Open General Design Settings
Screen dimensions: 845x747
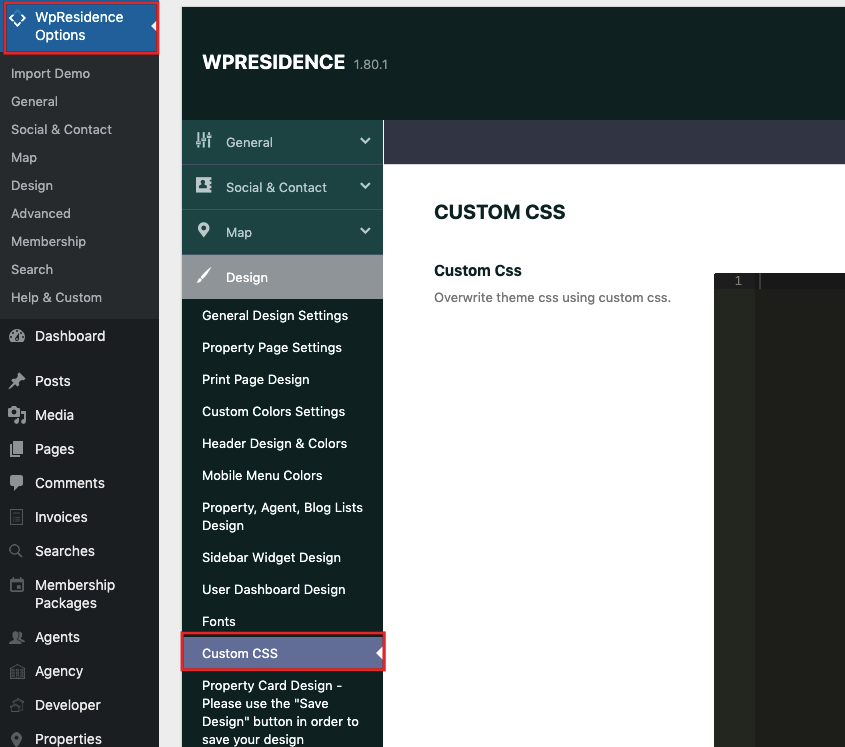point(275,315)
